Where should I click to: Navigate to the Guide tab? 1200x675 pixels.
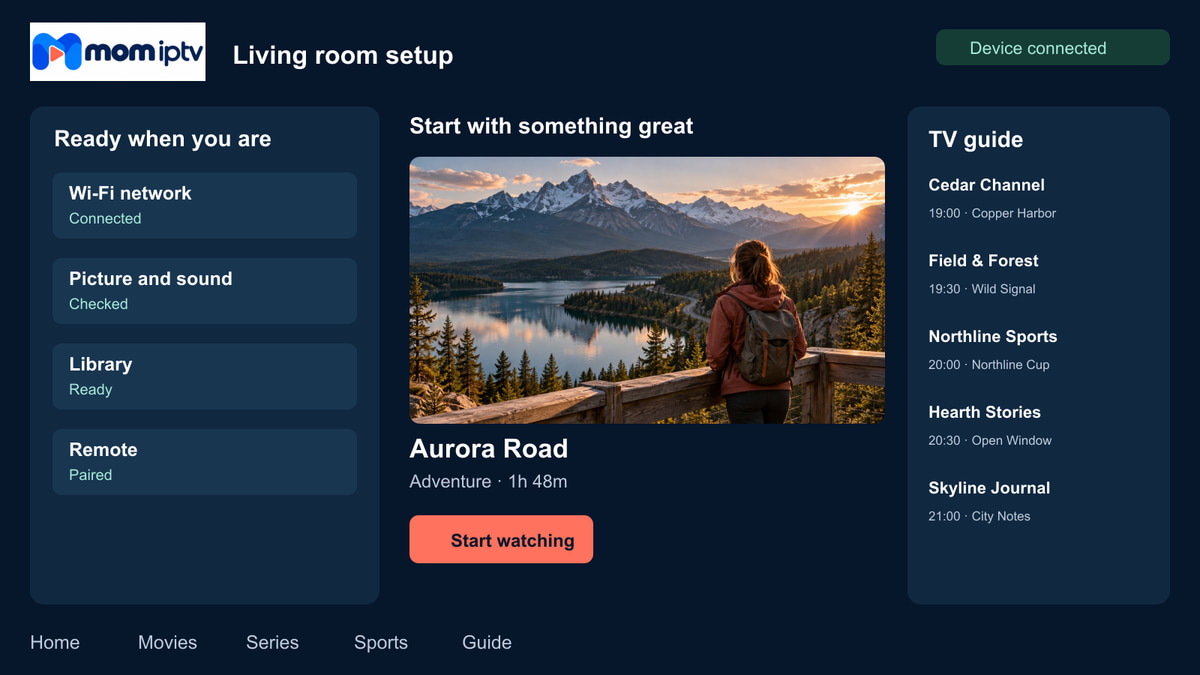tap(487, 643)
